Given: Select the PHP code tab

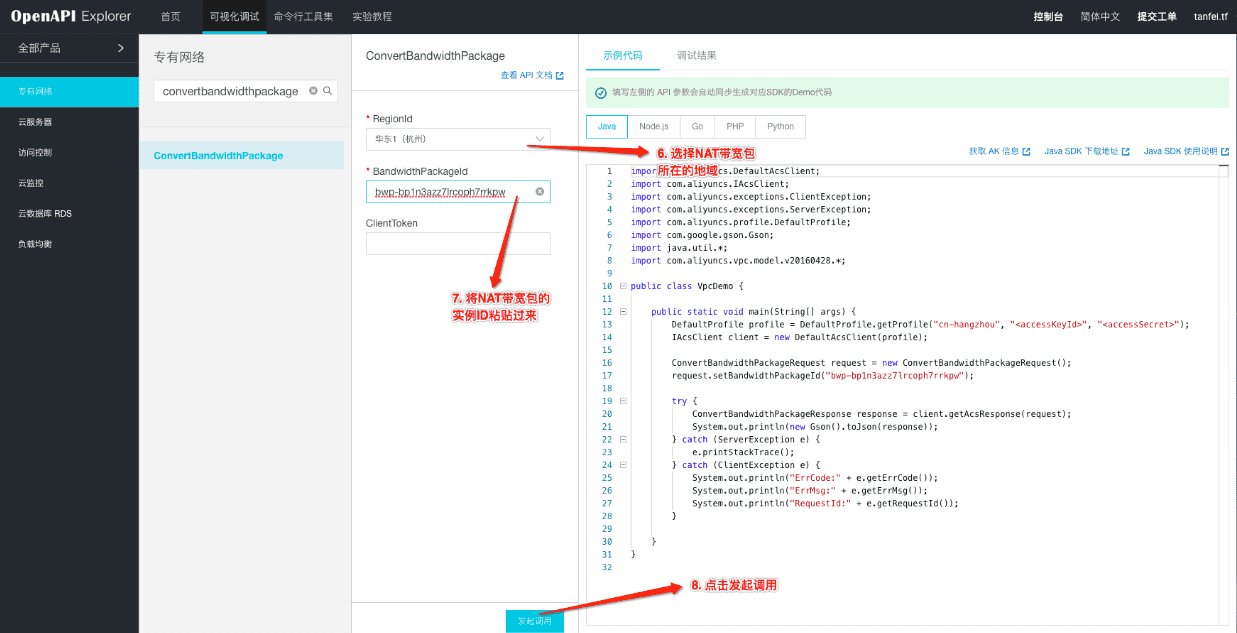Looking at the screenshot, I should 735,127.
